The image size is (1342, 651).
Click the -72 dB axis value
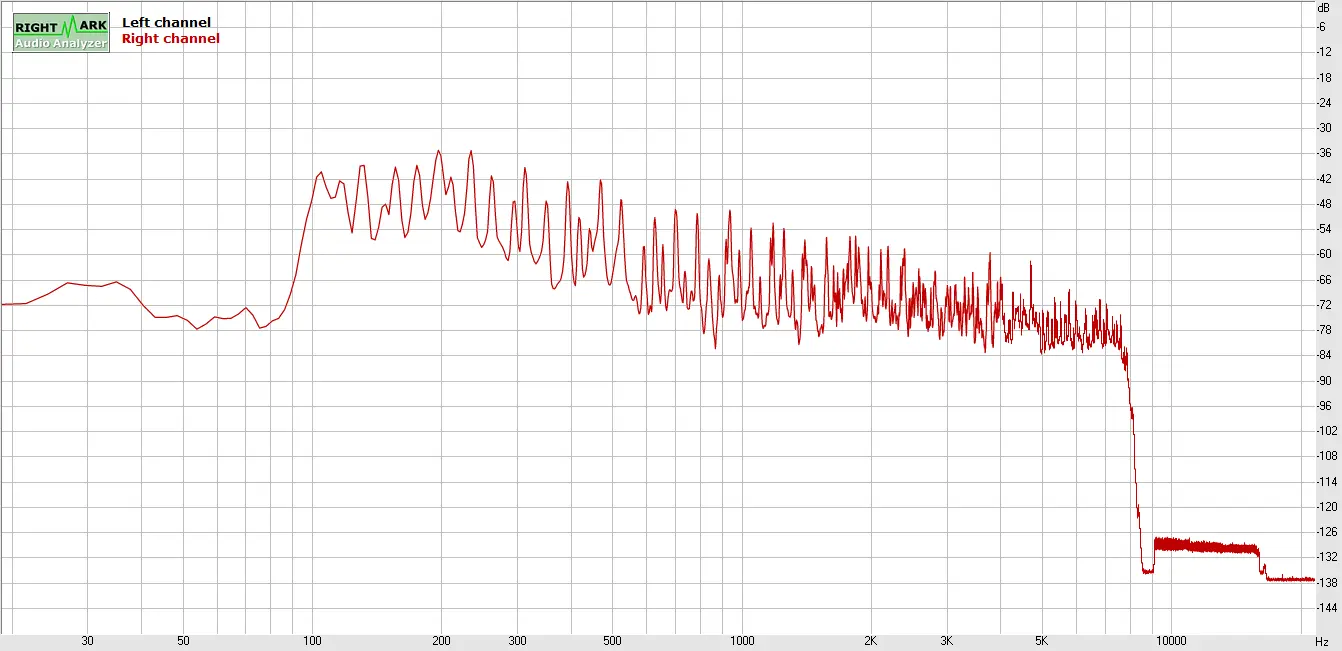coord(1324,305)
